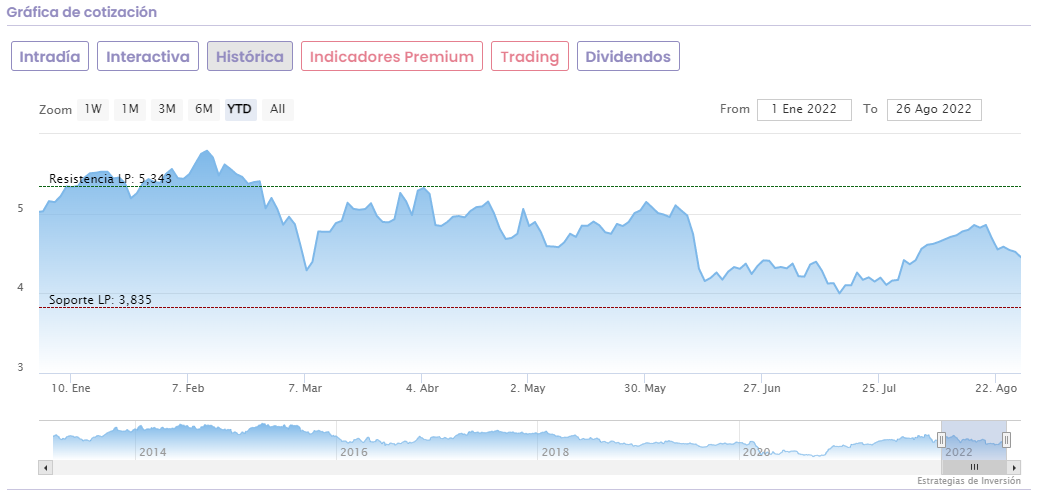The height and width of the screenshot is (504, 1042).
Task: Switch to the Interactiva tab
Action: (x=148, y=56)
